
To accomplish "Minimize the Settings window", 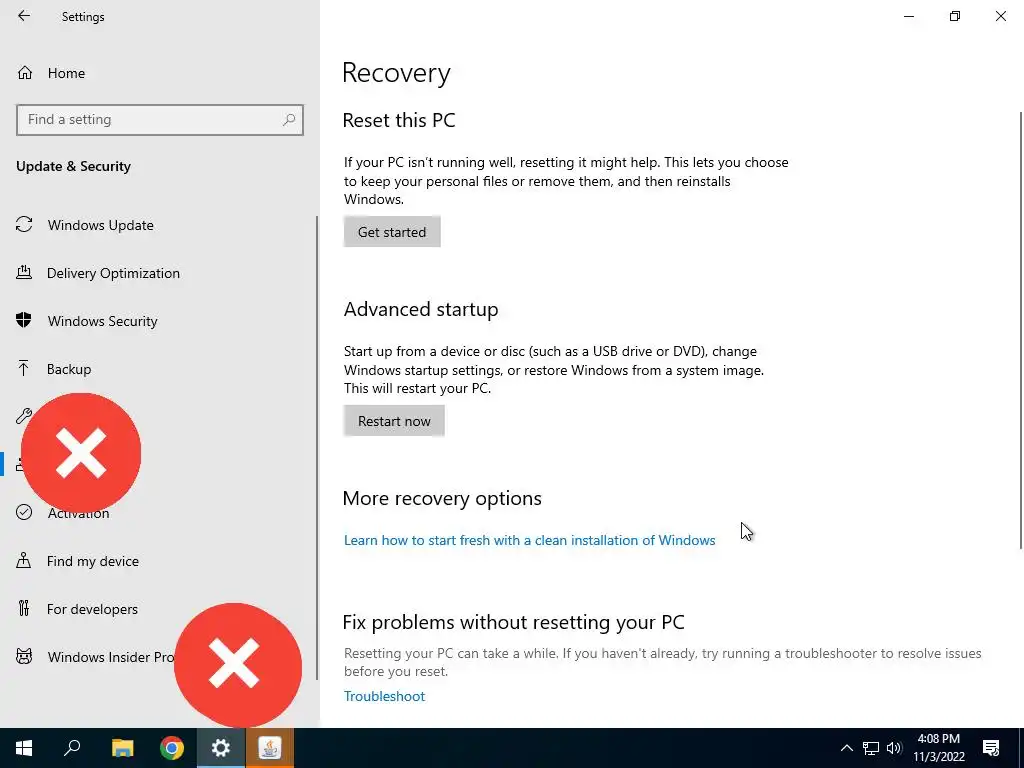I will click(x=909, y=16).
